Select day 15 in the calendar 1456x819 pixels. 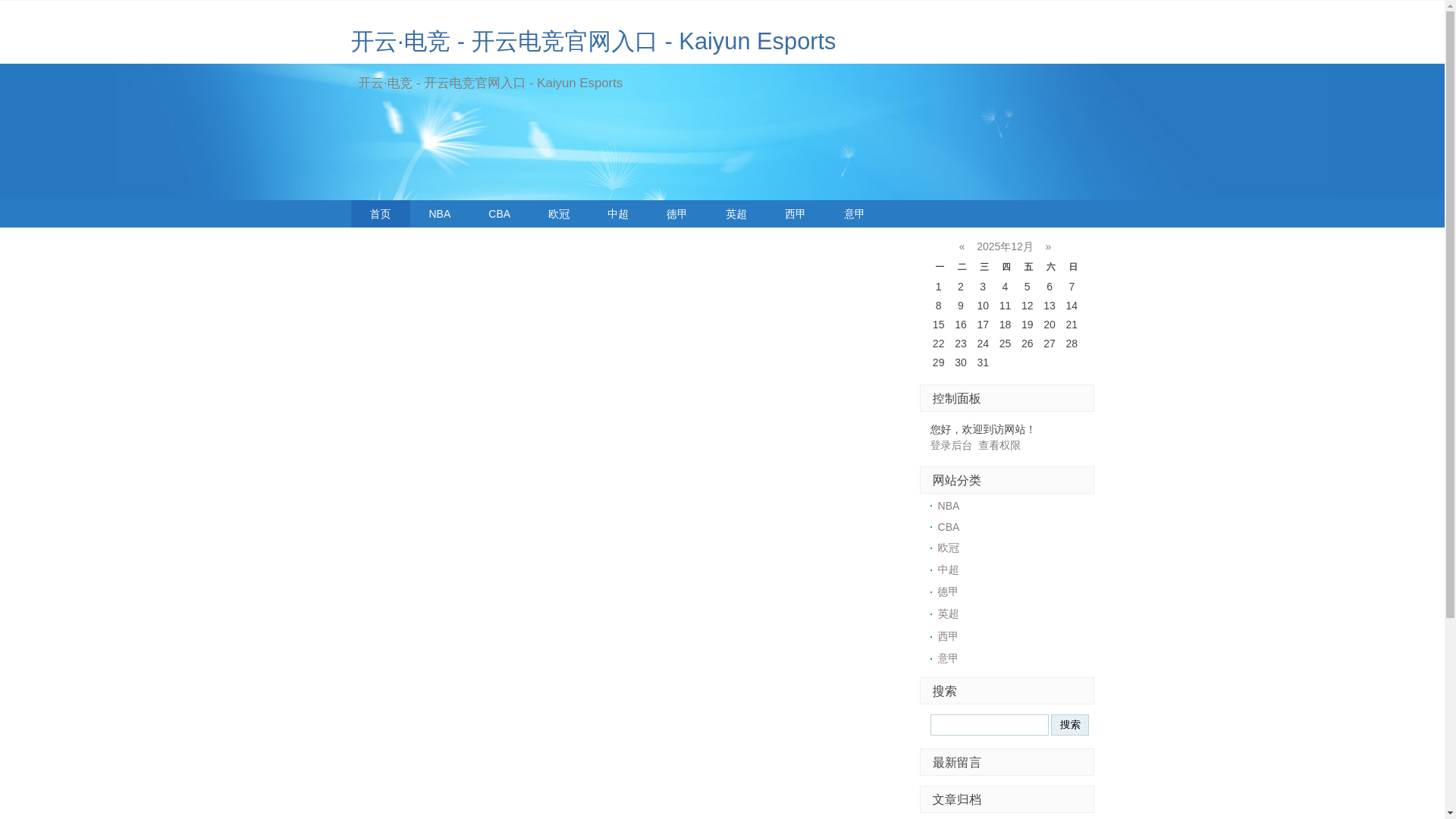coord(938,325)
